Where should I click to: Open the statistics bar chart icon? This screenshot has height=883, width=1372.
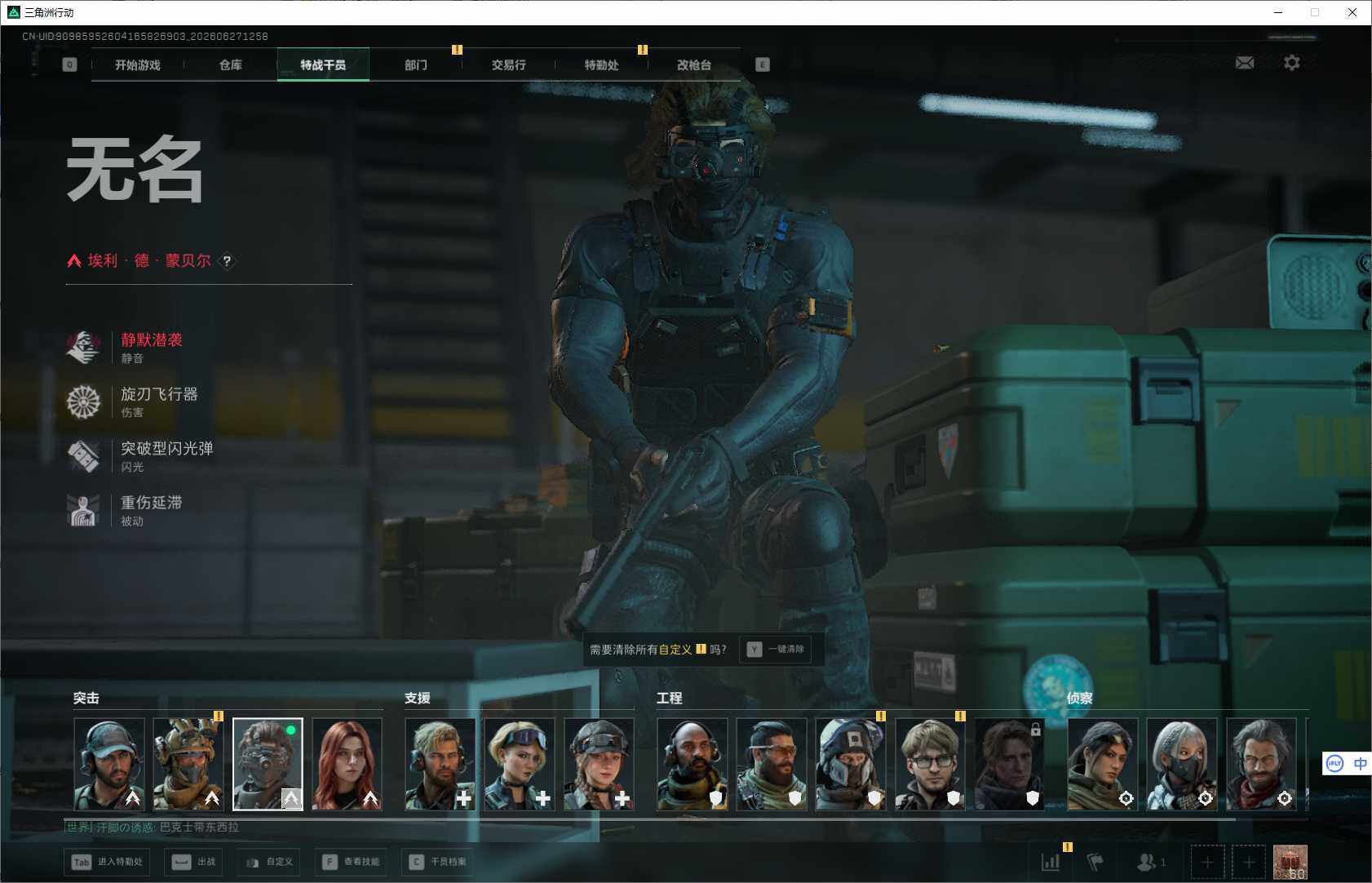(x=1051, y=862)
